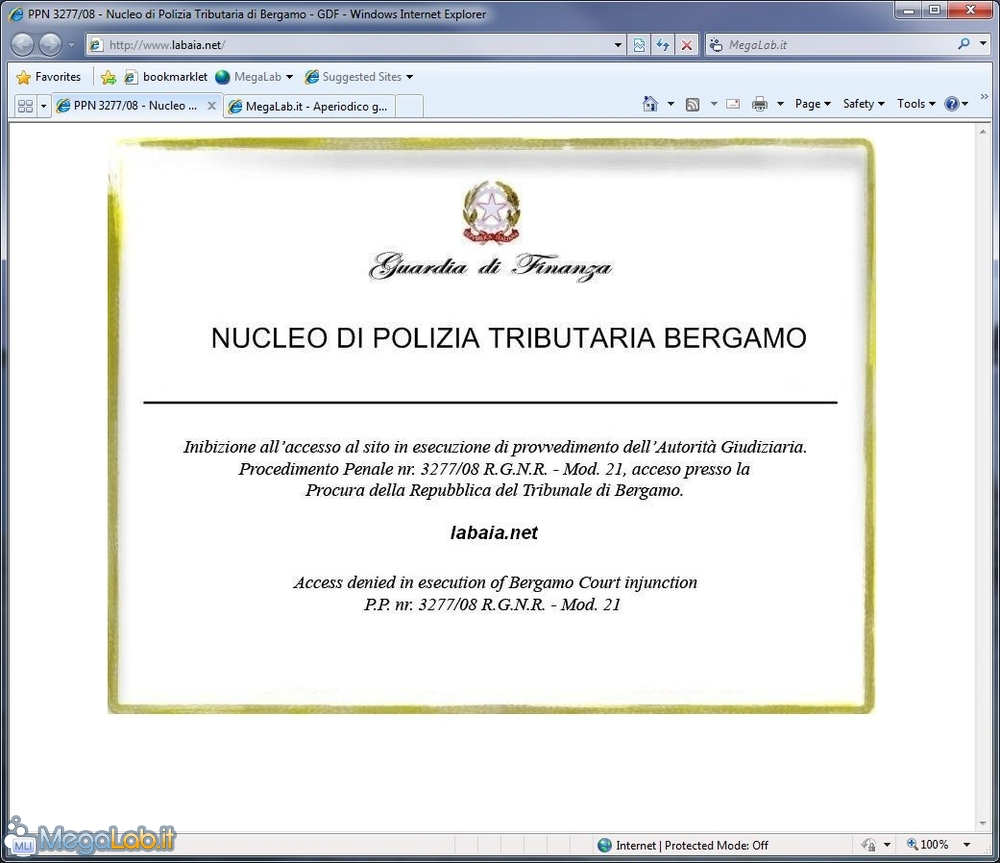
Task: Click the Print icon
Action: (x=760, y=104)
